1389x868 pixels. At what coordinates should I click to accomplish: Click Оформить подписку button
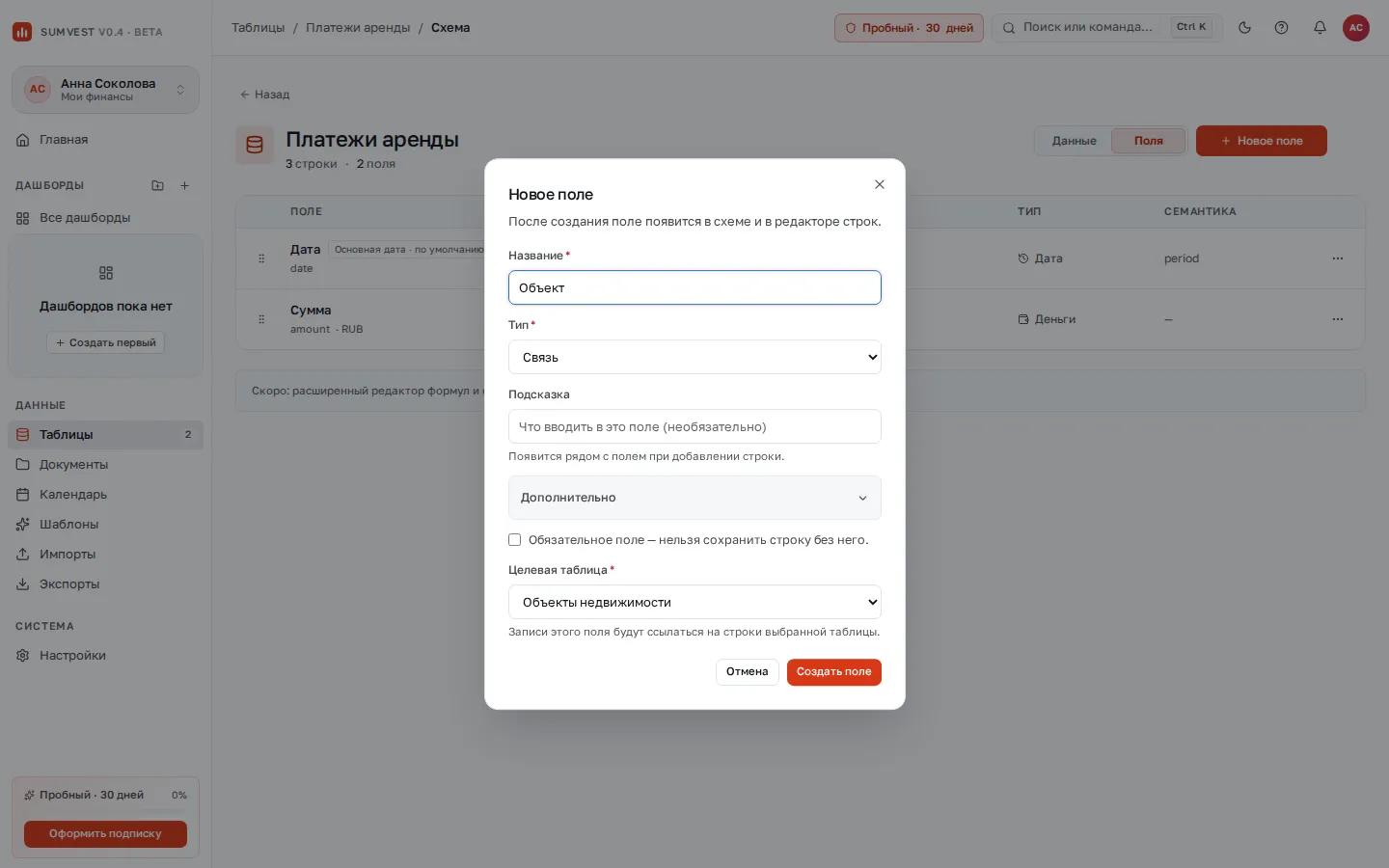105,834
